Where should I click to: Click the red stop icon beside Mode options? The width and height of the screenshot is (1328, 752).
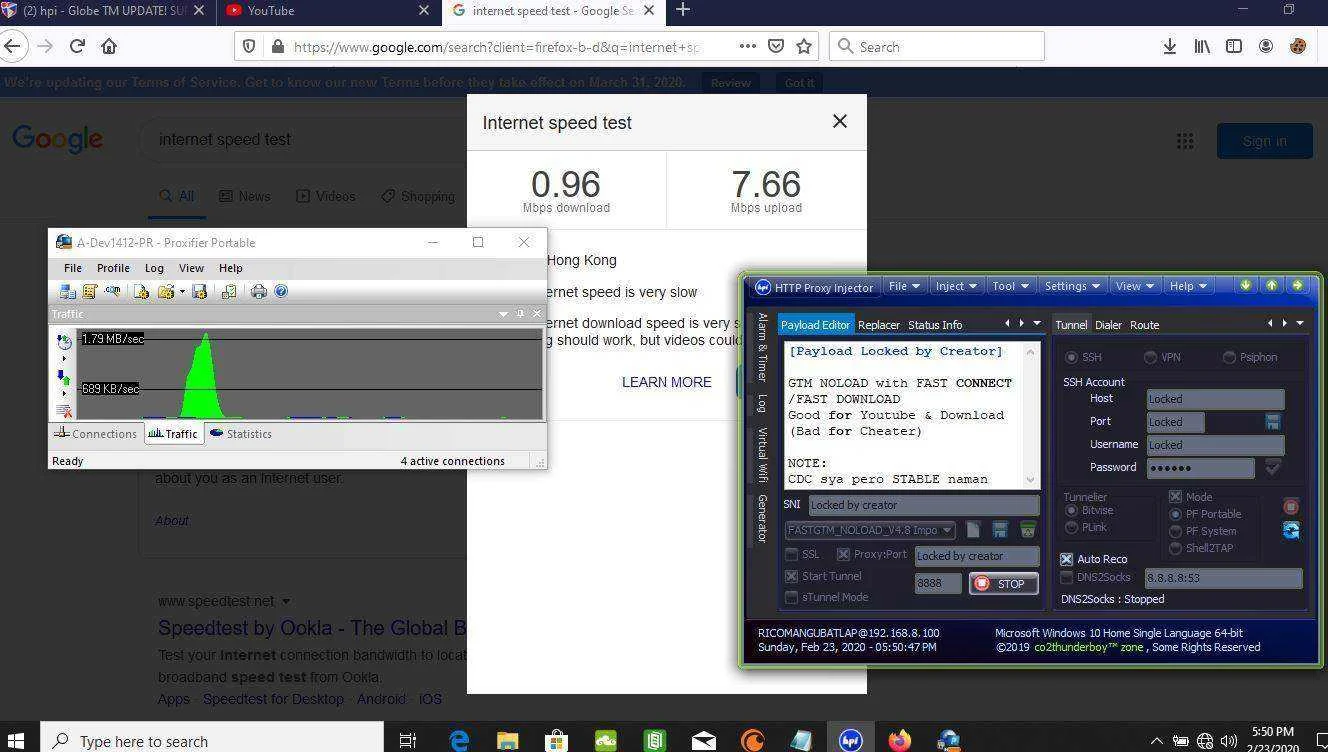click(x=1291, y=506)
